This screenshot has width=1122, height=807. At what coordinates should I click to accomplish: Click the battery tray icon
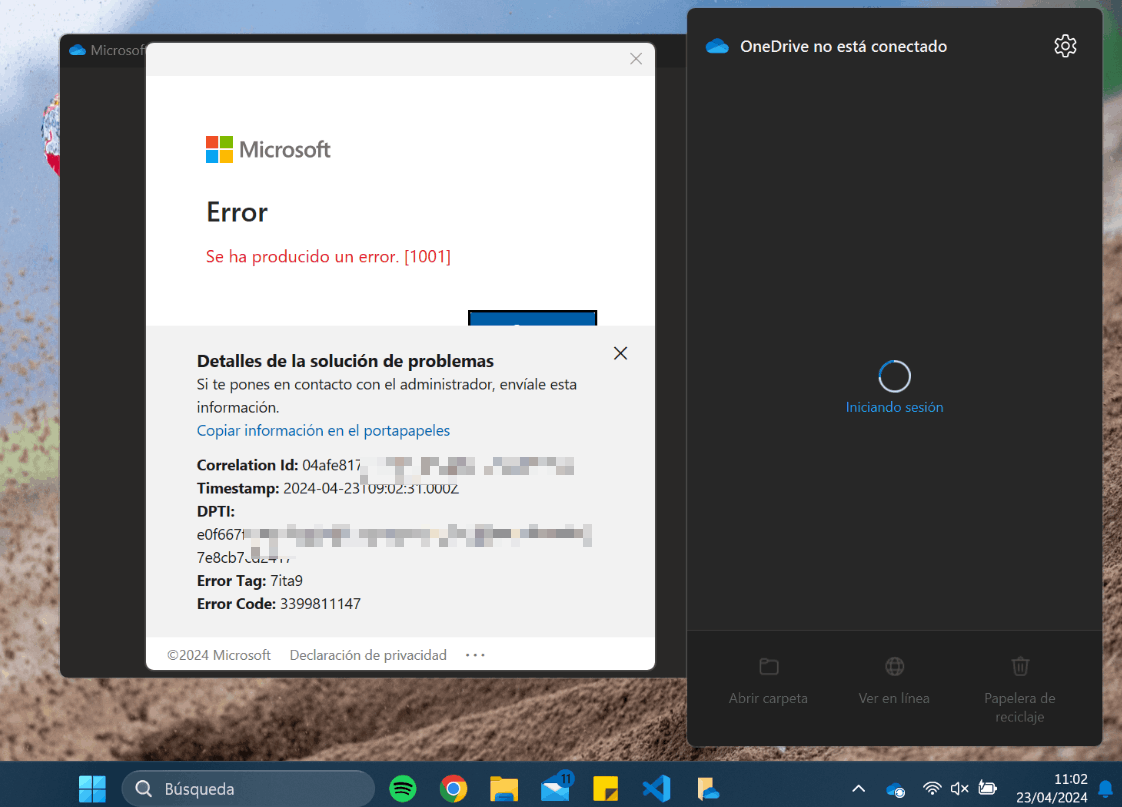[987, 788]
